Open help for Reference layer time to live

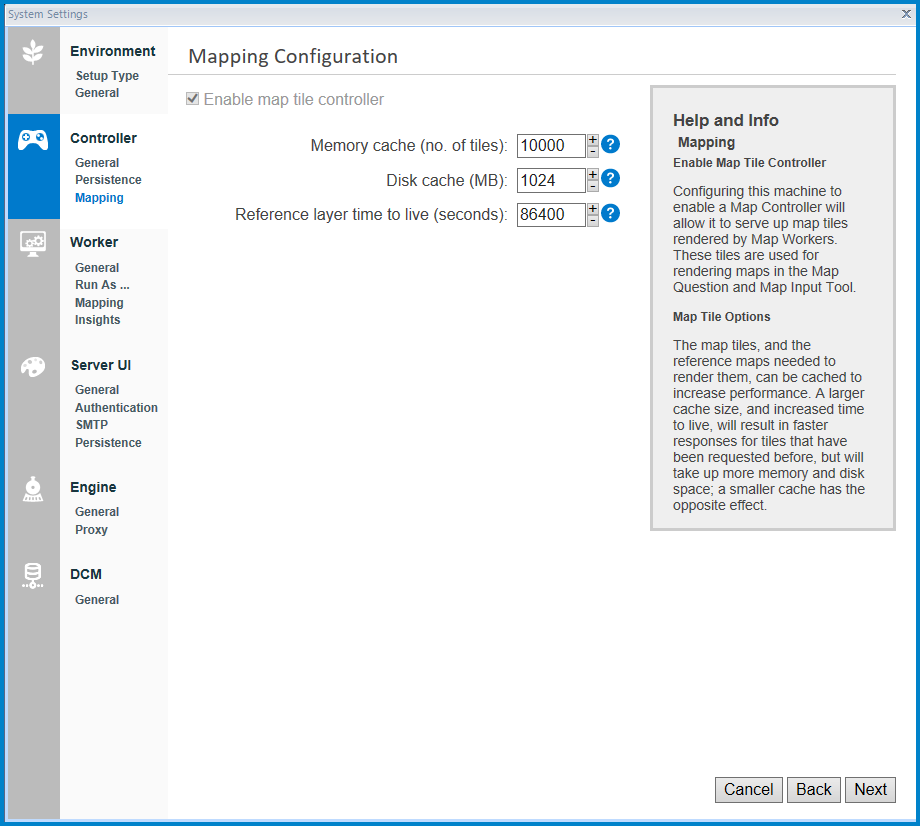click(x=610, y=213)
